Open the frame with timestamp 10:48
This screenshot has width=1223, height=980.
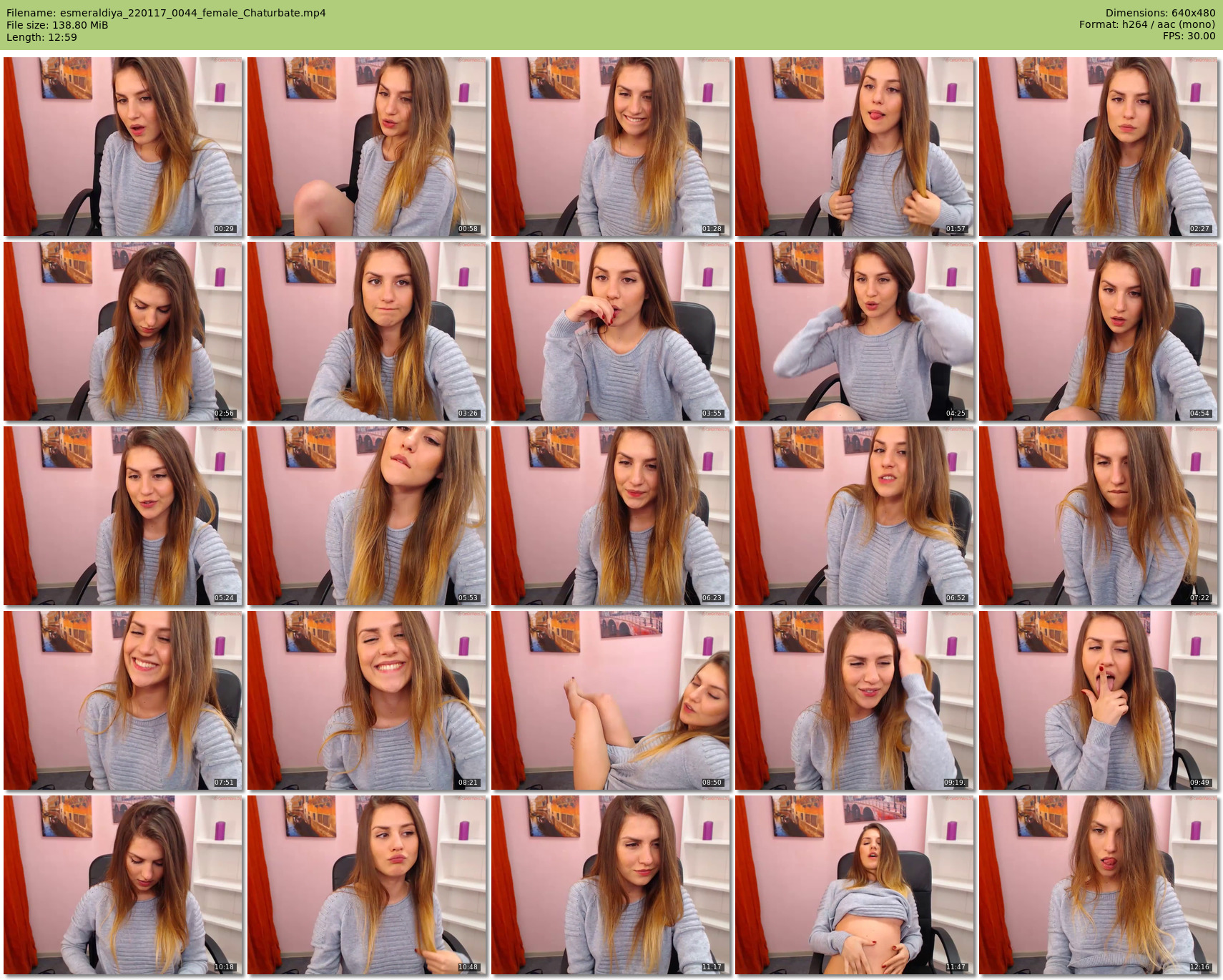(x=367, y=885)
